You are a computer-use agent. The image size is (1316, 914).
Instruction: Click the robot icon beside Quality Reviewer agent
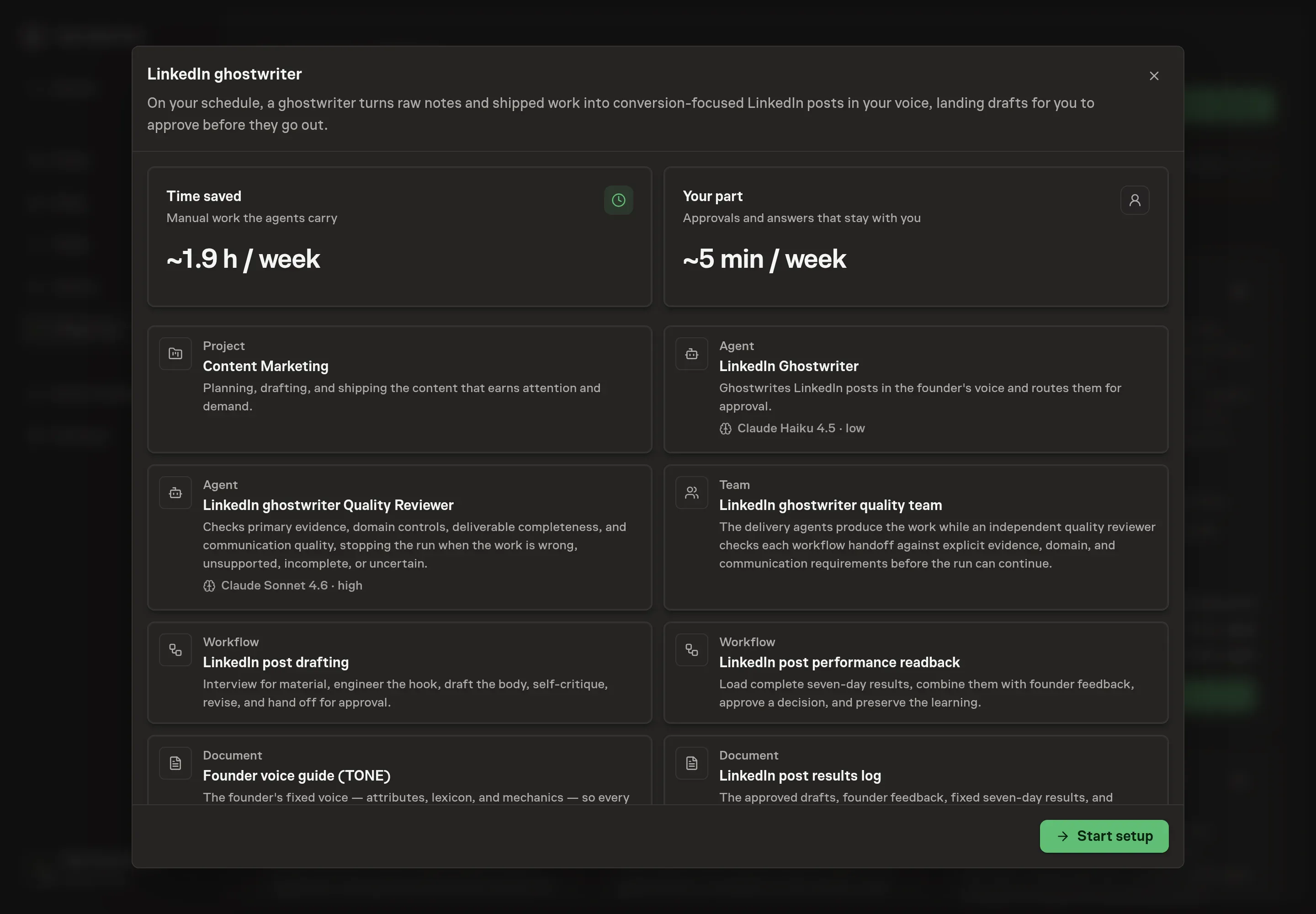pyautogui.click(x=175, y=493)
